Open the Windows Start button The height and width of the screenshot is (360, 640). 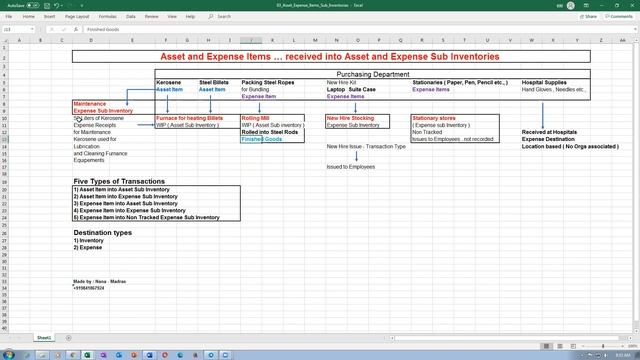click(x=9, y=355)
